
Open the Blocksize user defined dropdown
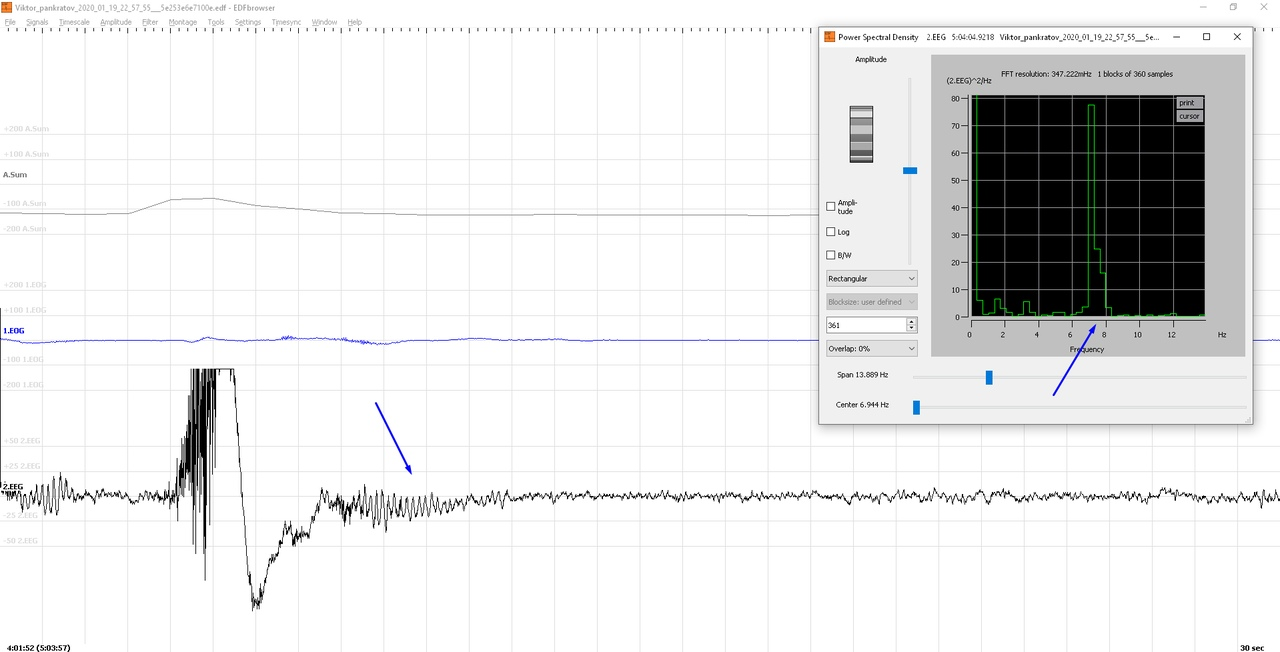pos(872,302)
